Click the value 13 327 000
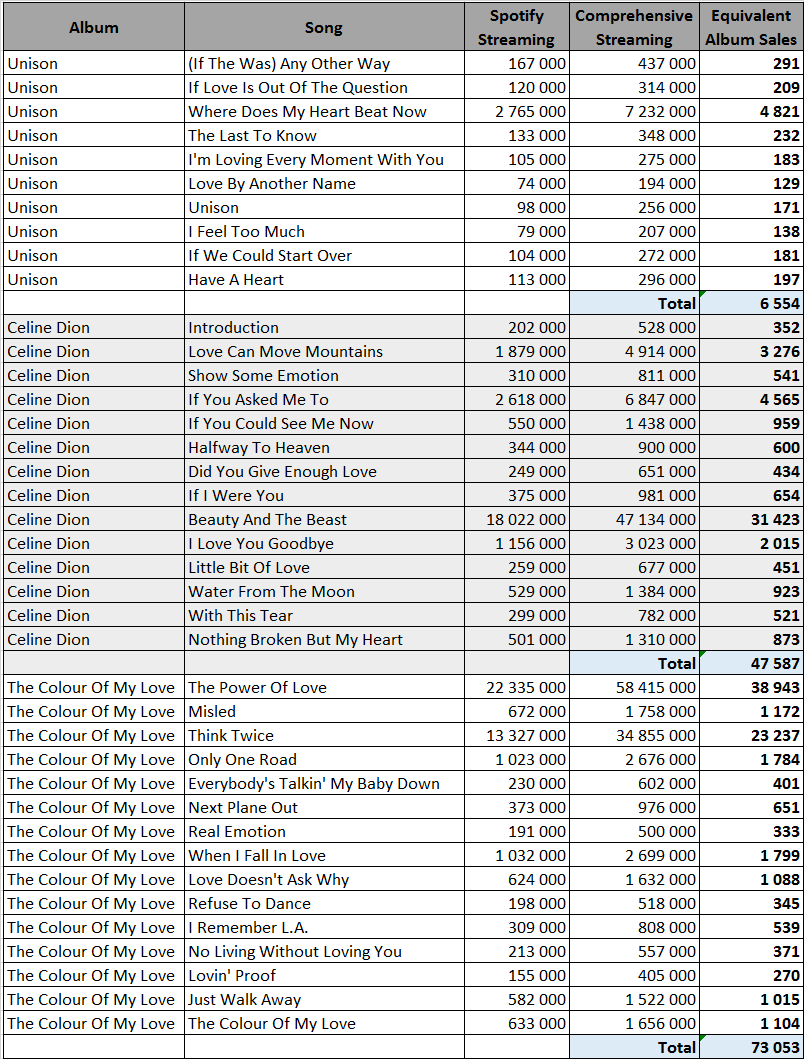This screenshot has width=804, height=1059. [517, 735]
